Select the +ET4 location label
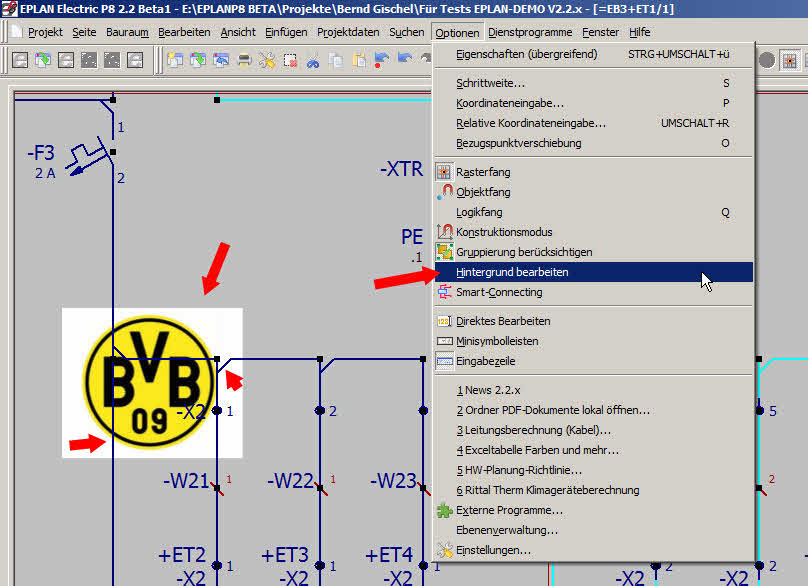 click(x=389, y=555)
